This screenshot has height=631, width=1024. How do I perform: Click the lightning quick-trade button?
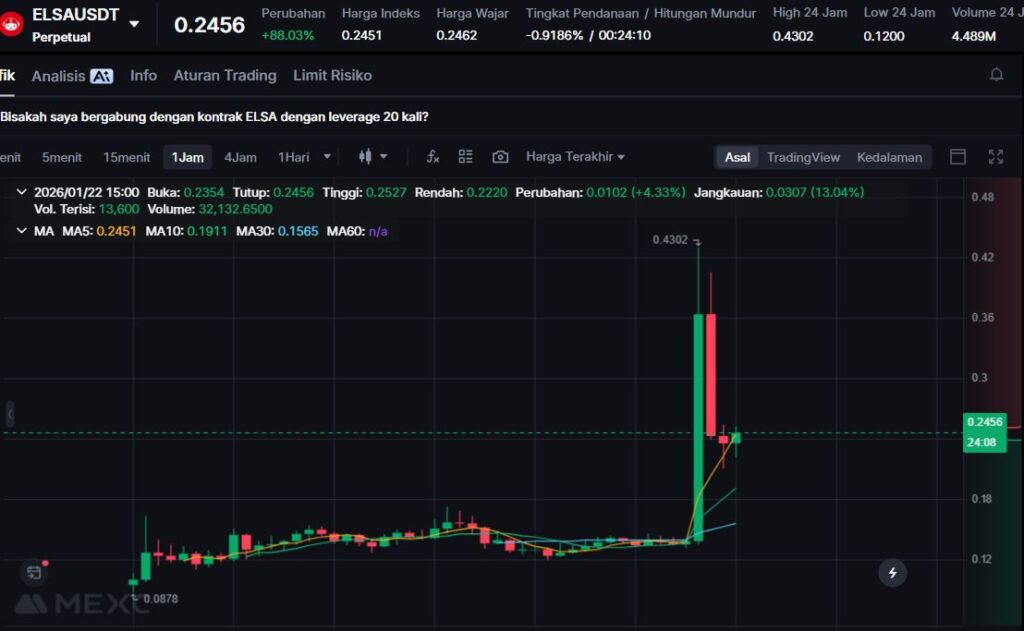(892, 573)
